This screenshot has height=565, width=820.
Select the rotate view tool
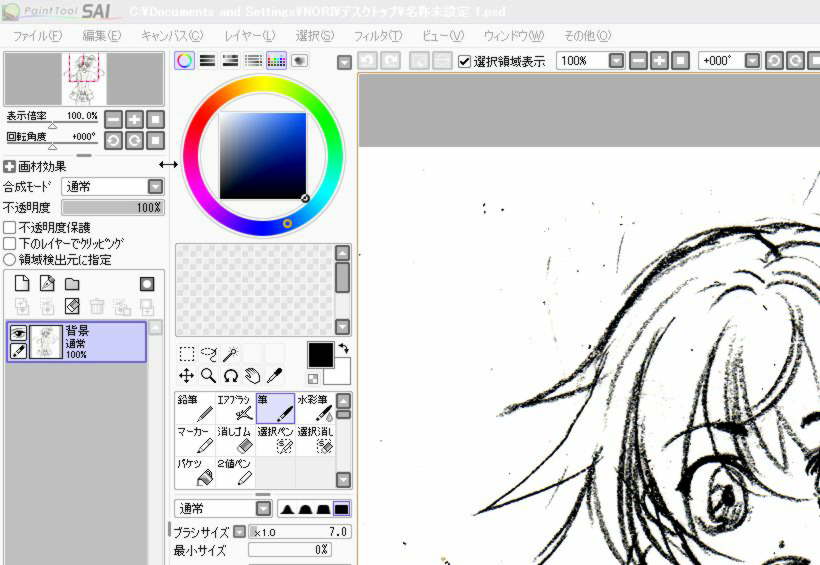231,376
